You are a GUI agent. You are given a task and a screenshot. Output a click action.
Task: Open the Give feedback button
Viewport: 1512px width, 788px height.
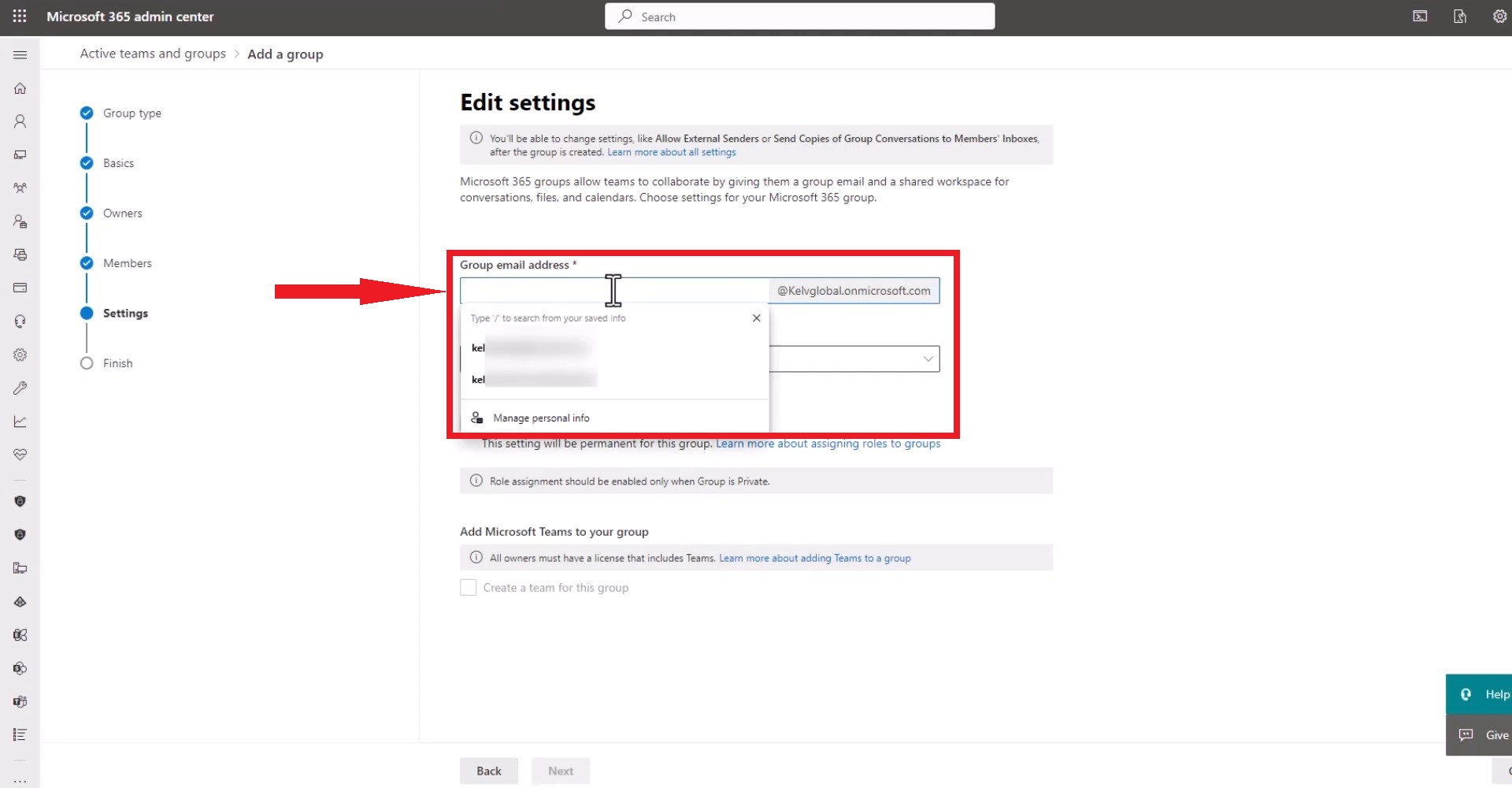click(x=1479, y=735)
